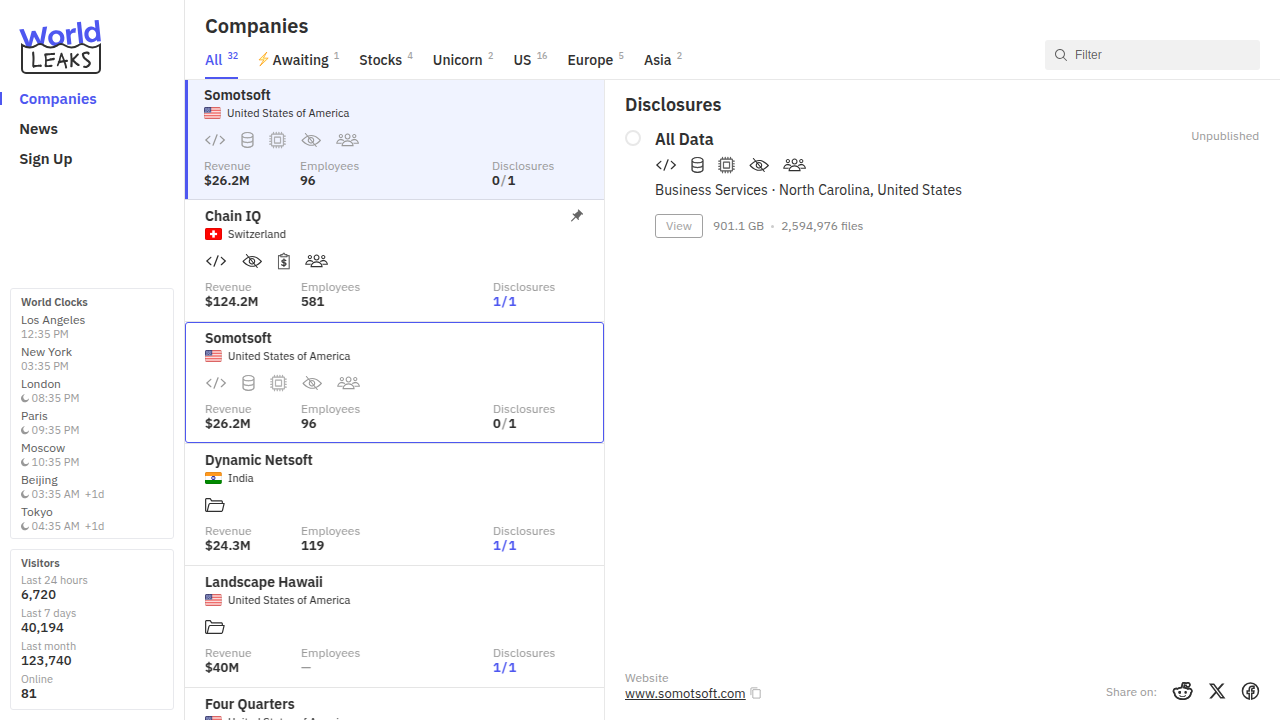Click database icon under All Data

(x=697, y=165)
